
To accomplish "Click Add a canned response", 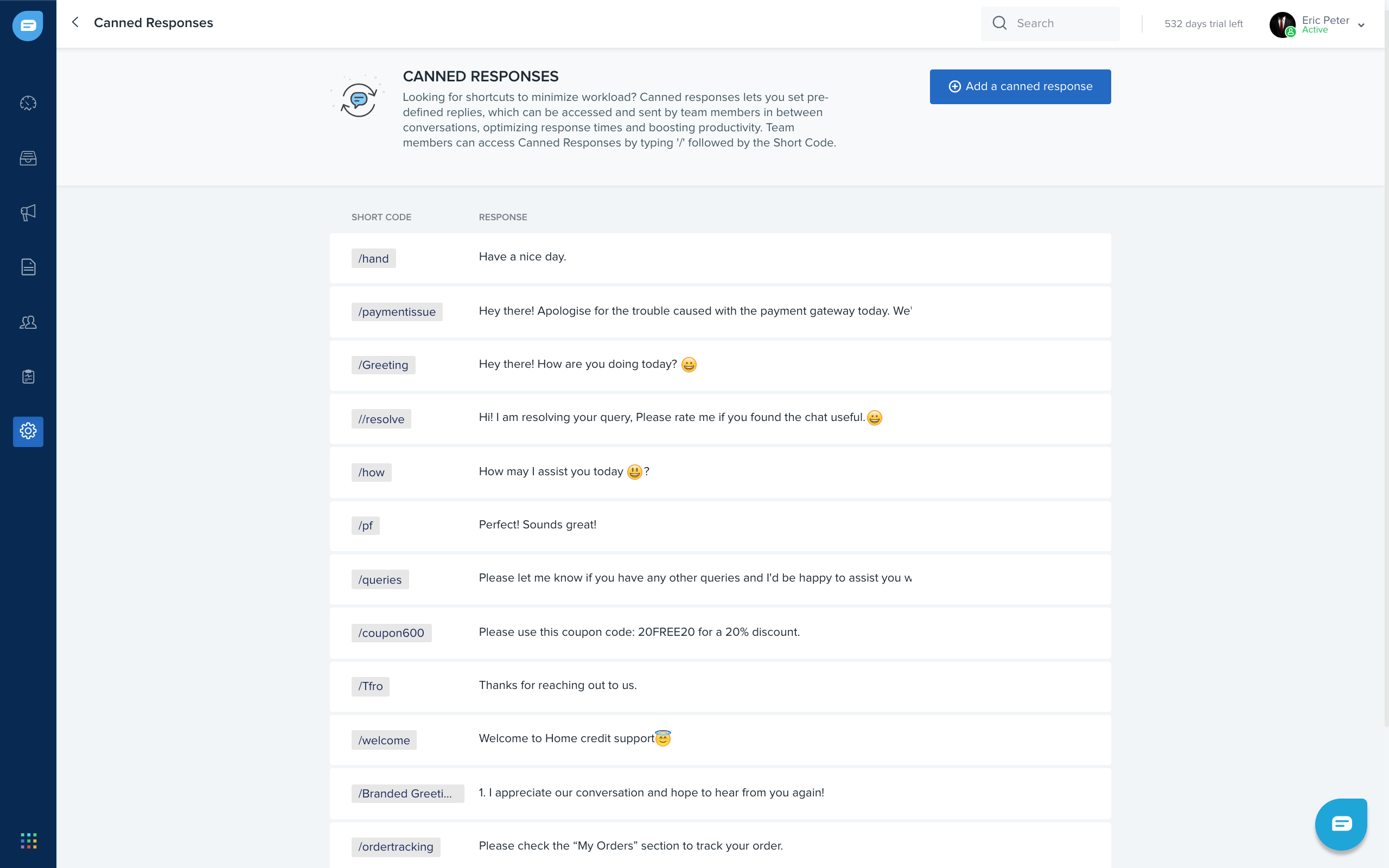I will [1020, 86].
